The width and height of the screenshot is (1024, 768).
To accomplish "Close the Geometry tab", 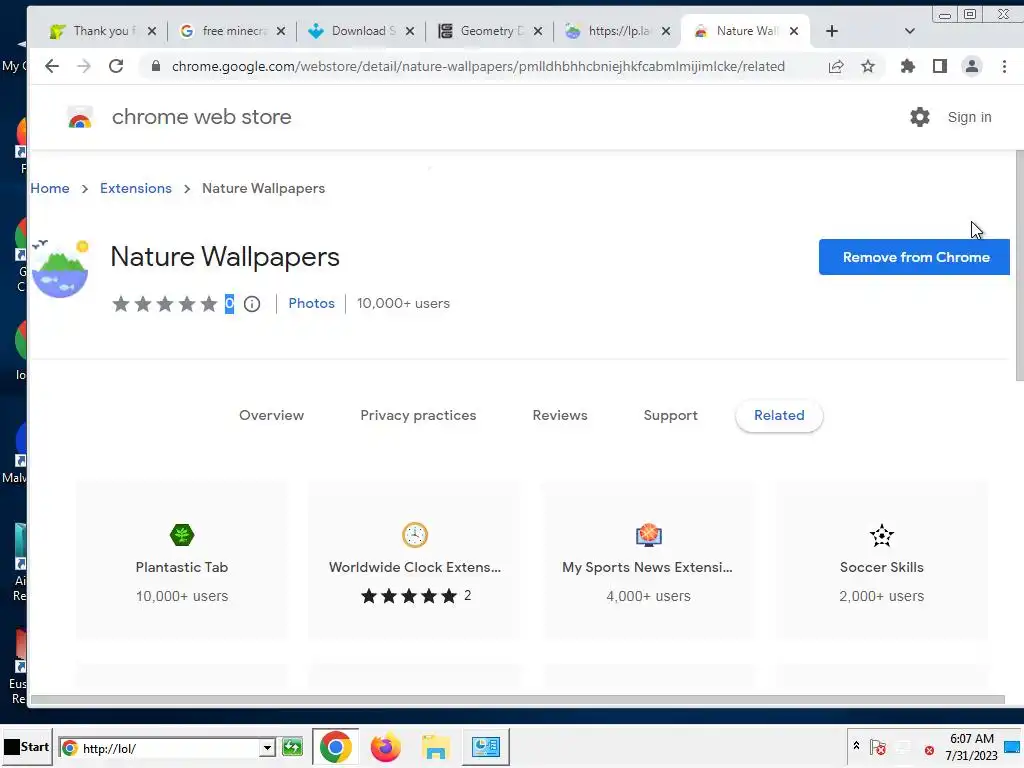I will coord(537,31).
